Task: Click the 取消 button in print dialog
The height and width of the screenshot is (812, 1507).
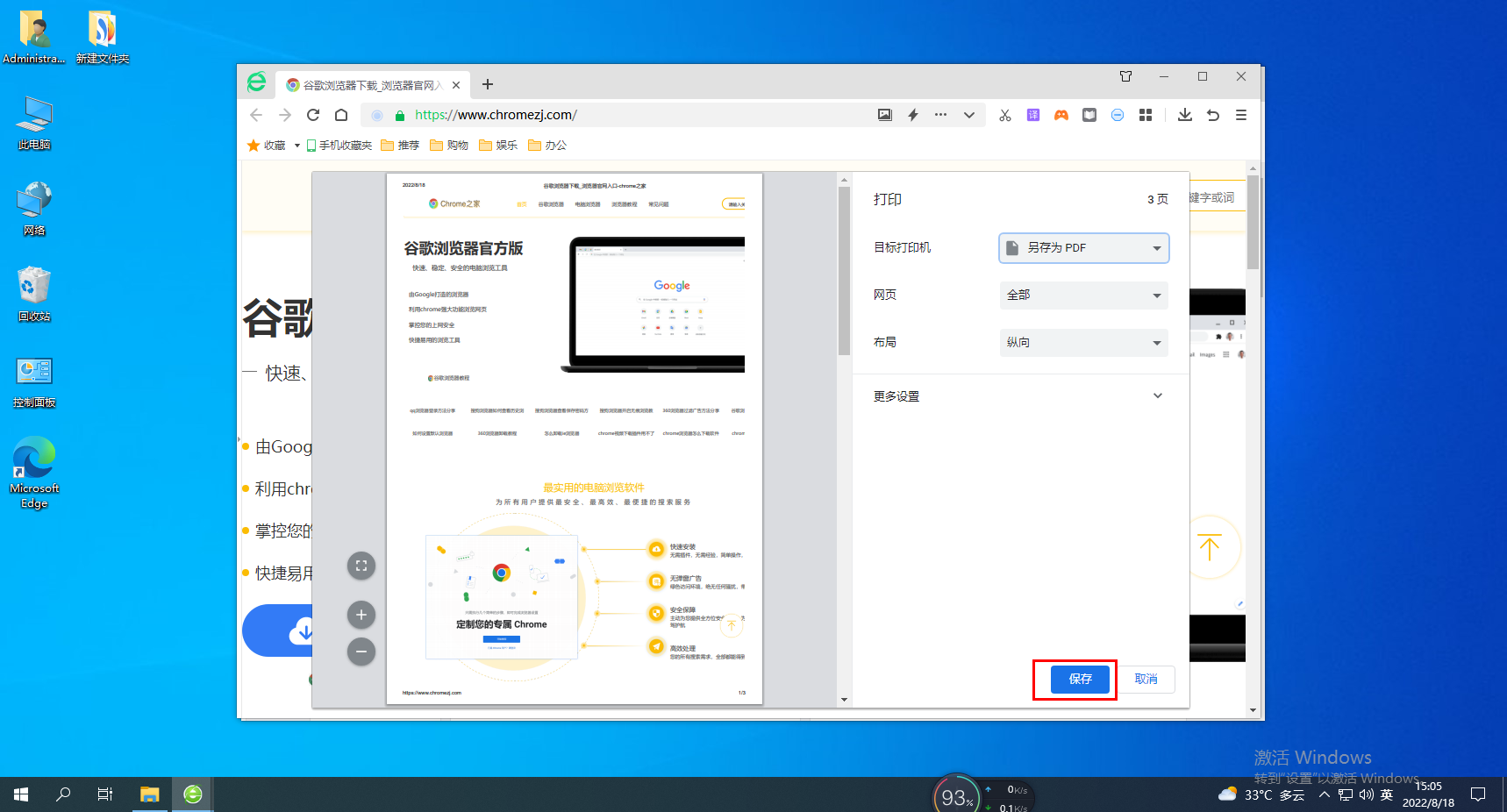Action: click(x=1146, y=680)
